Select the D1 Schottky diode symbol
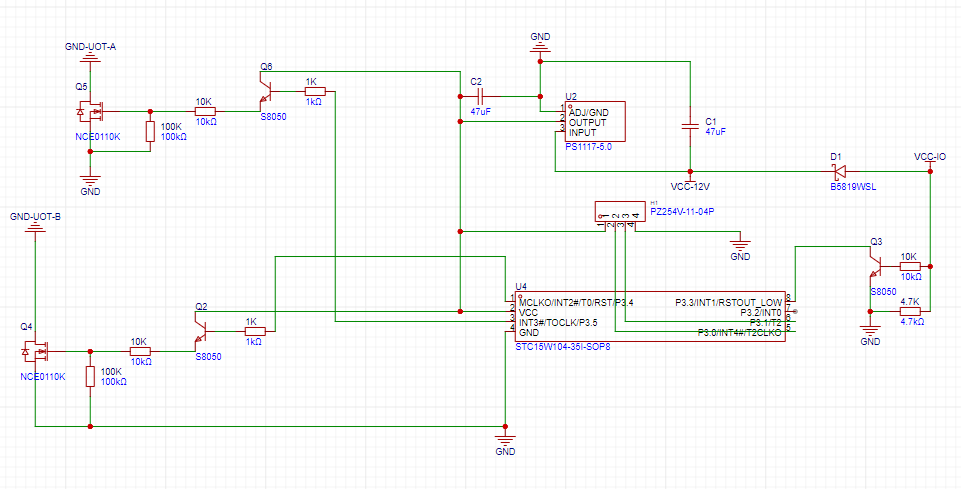The image size is (961, 489). point(841,171)
